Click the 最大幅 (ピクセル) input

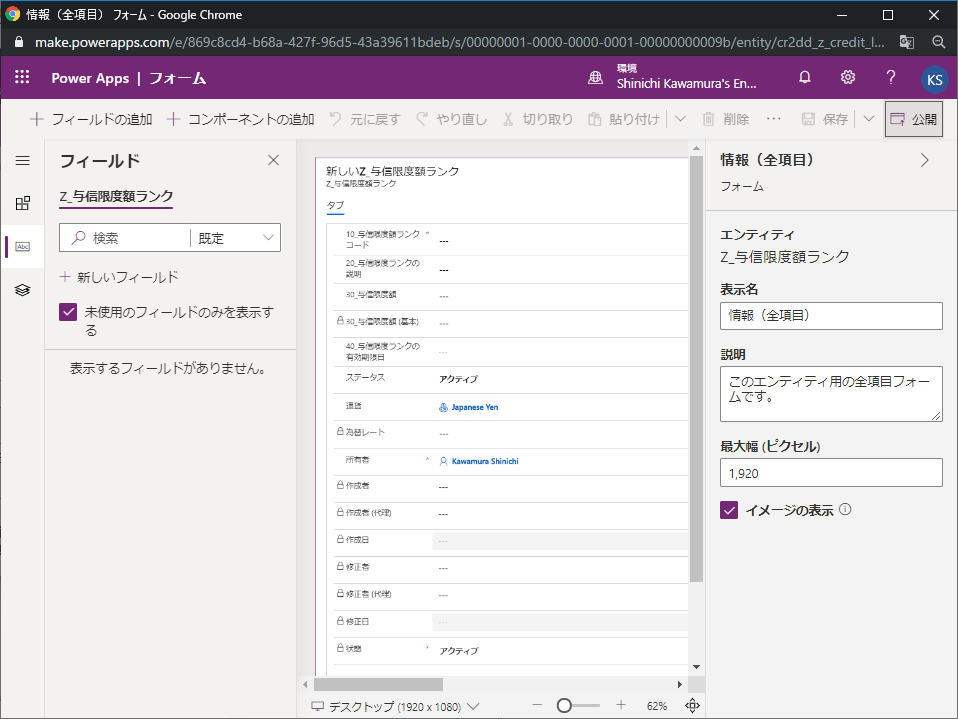pyautogui.click(x=831, y=473)
